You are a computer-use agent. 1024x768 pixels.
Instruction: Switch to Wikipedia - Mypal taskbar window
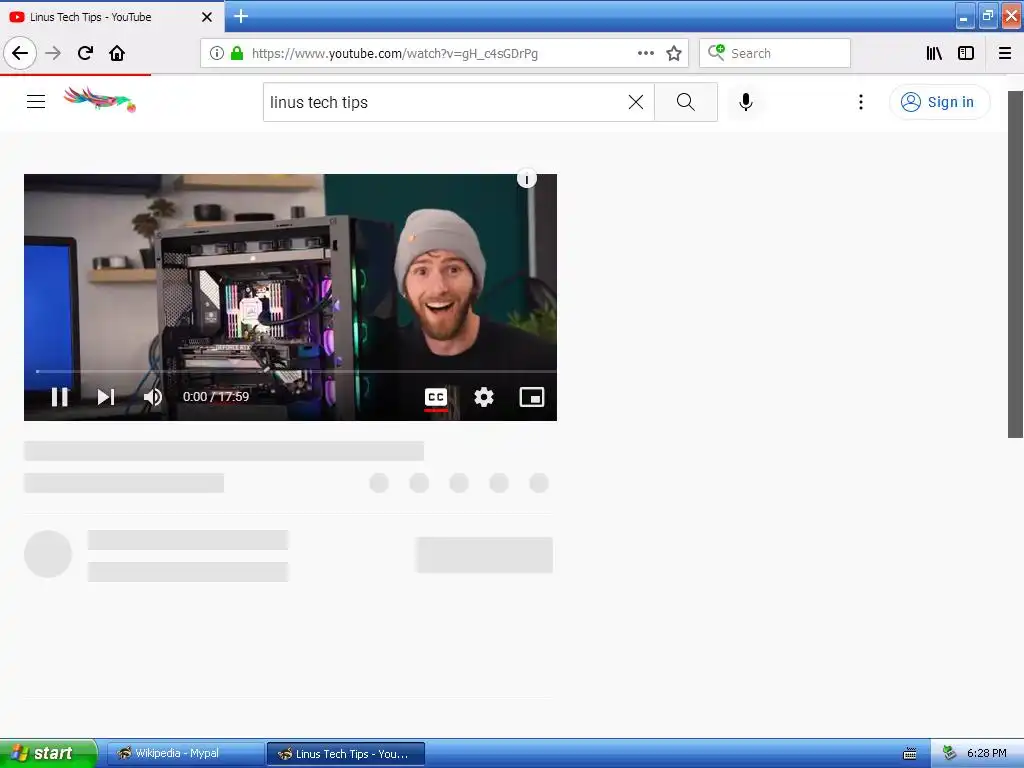[185, 754]
